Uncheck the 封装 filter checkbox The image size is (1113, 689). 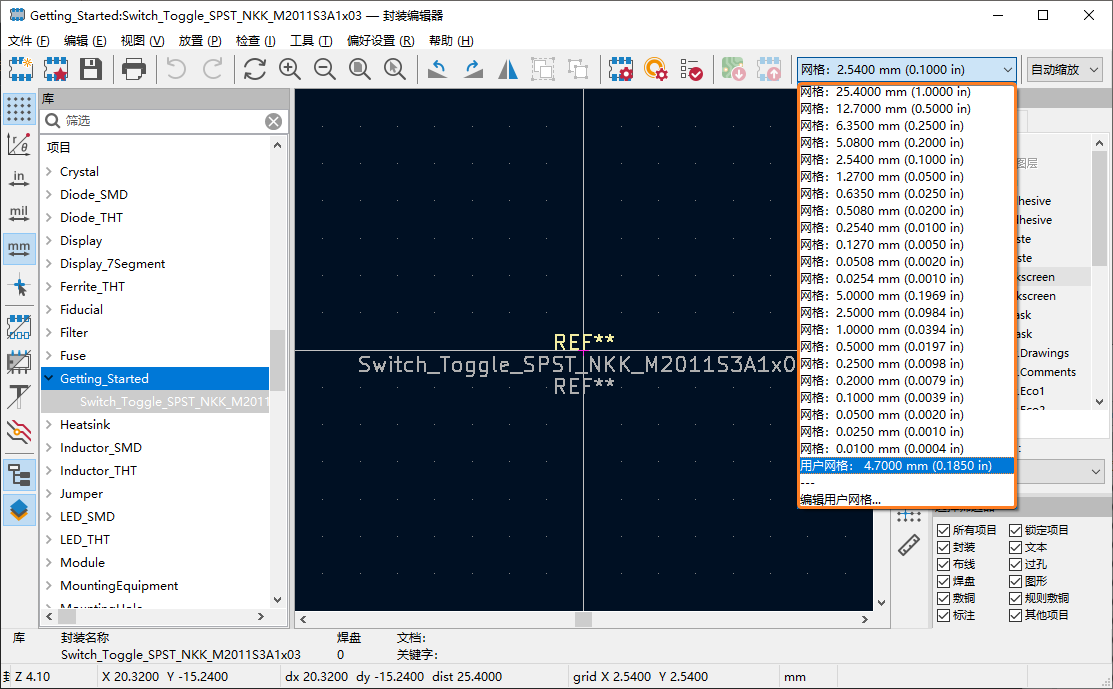[943, 547]
